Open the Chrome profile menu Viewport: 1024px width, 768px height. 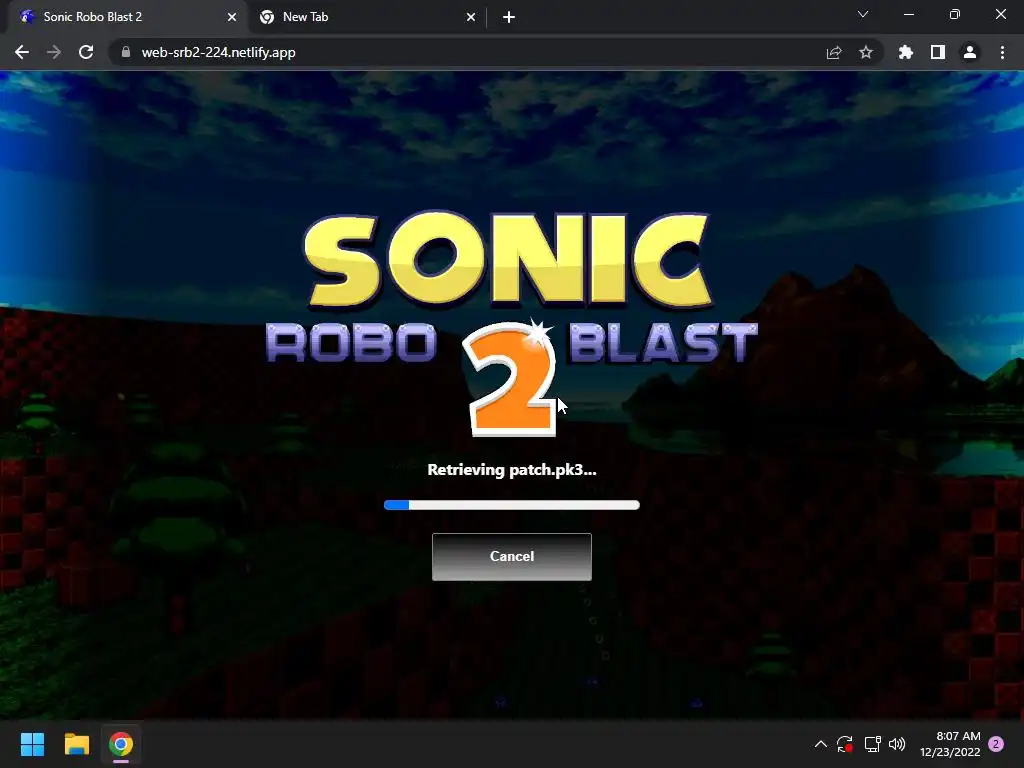click(970, 52)
